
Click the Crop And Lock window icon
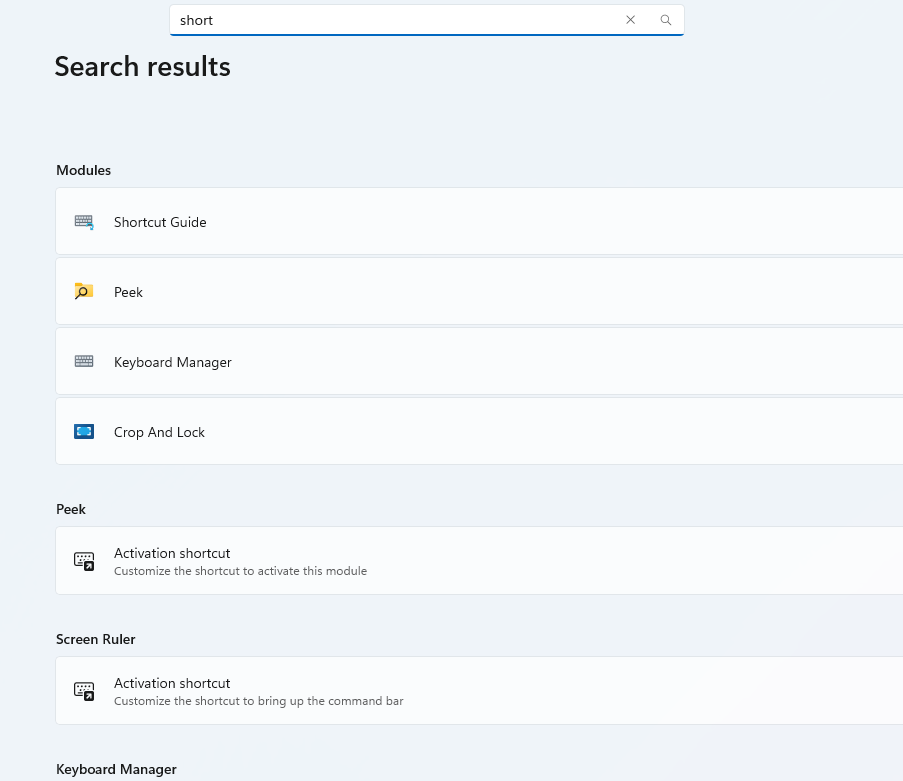click(x=84, y=431)
